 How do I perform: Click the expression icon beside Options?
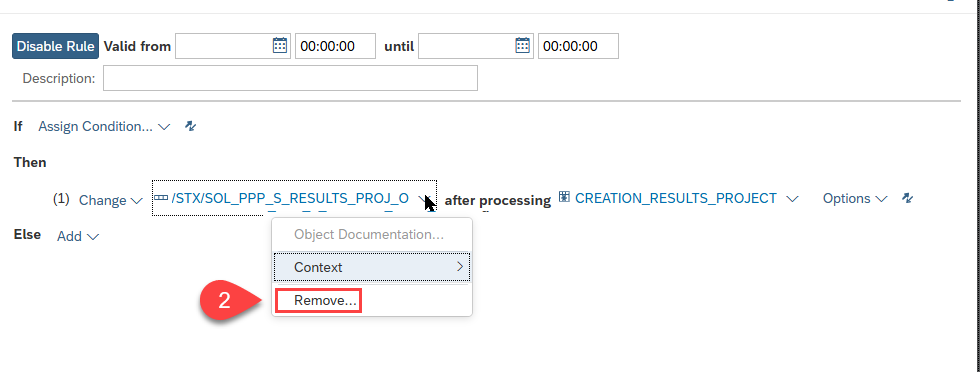click(908, 198)
